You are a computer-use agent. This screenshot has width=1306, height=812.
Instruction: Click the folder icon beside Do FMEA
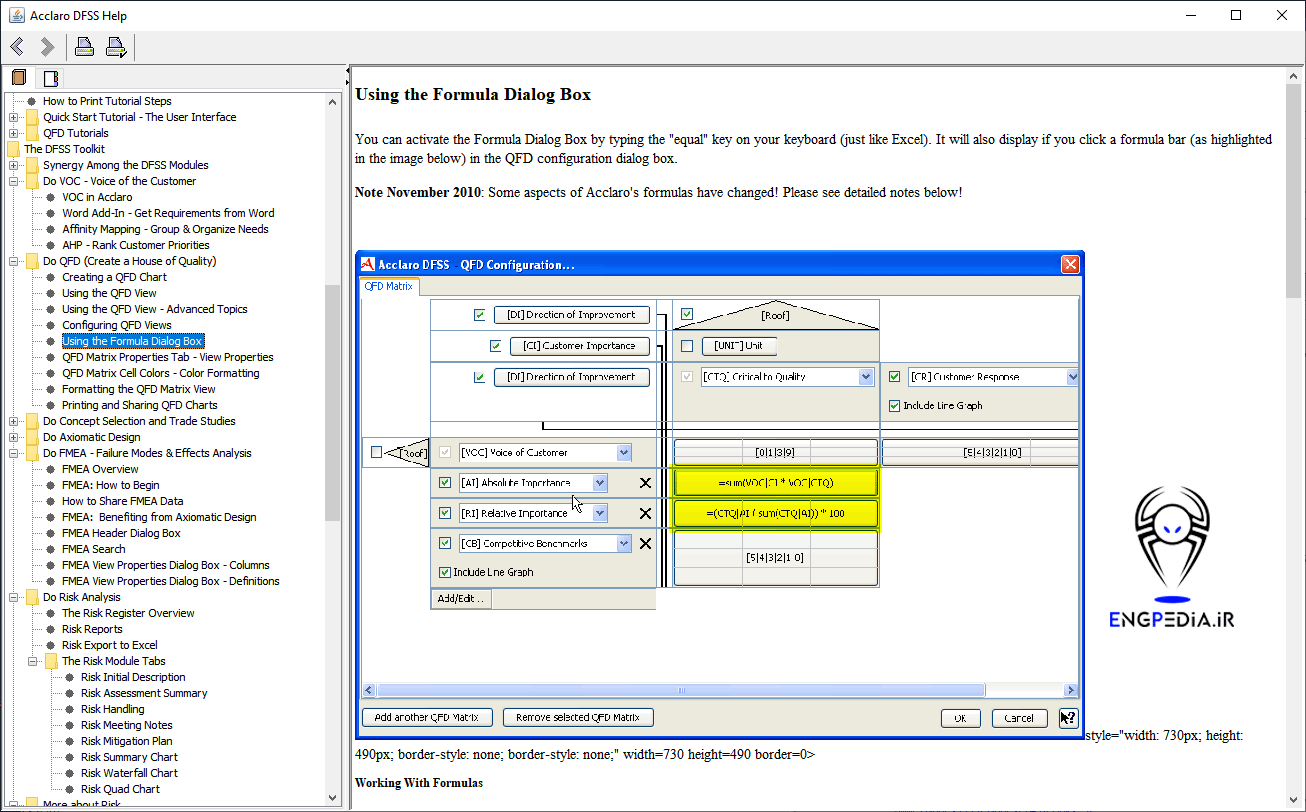tap(32, 453)
